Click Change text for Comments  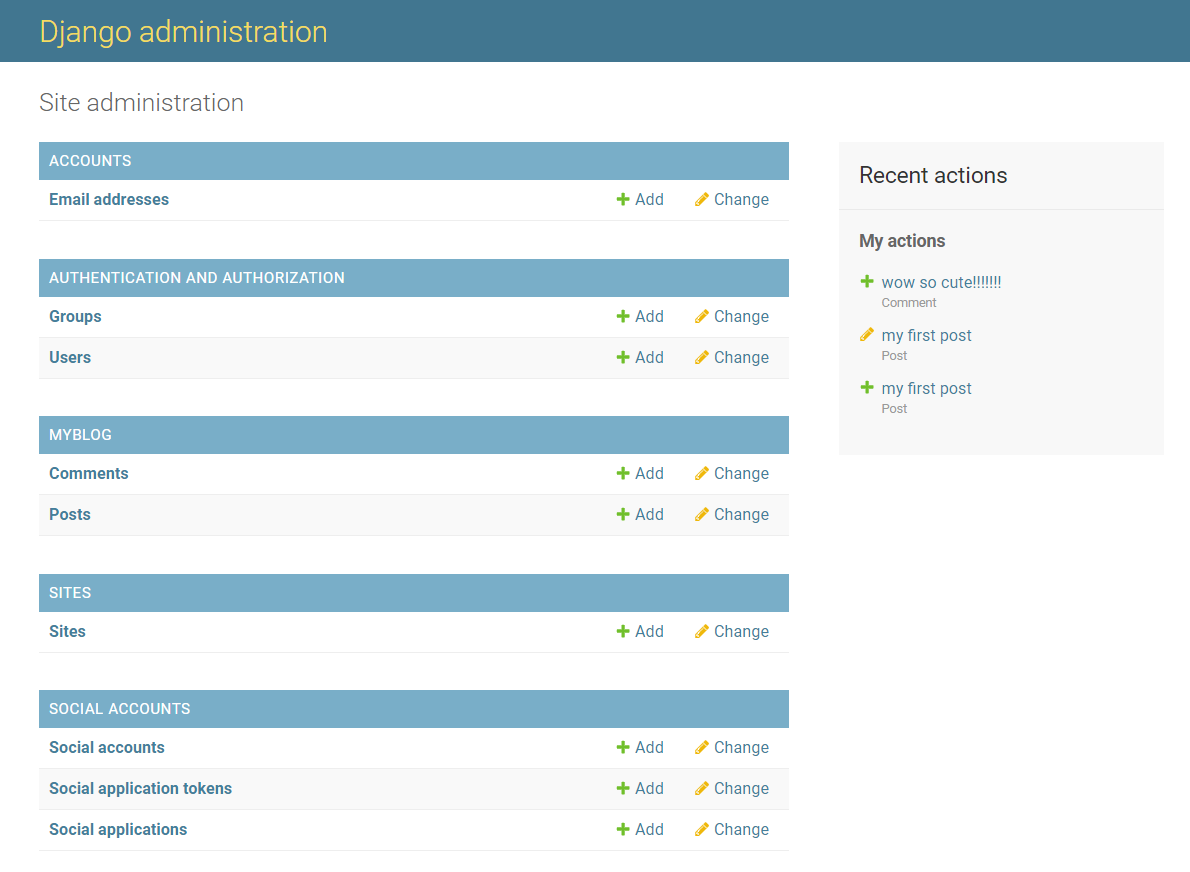pyautogui.click(x=741, y=474)
